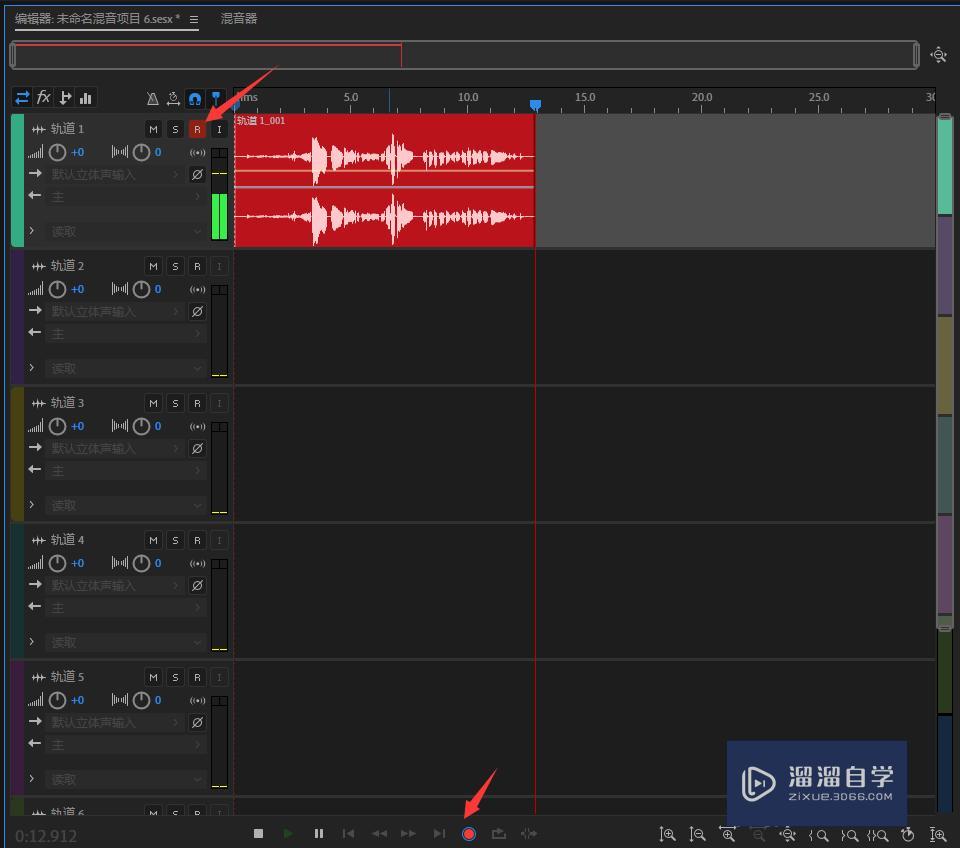Viewport: 960px width, 848px height.
Task: Switch to the 混音器 tab
Action: click(239, 19)
